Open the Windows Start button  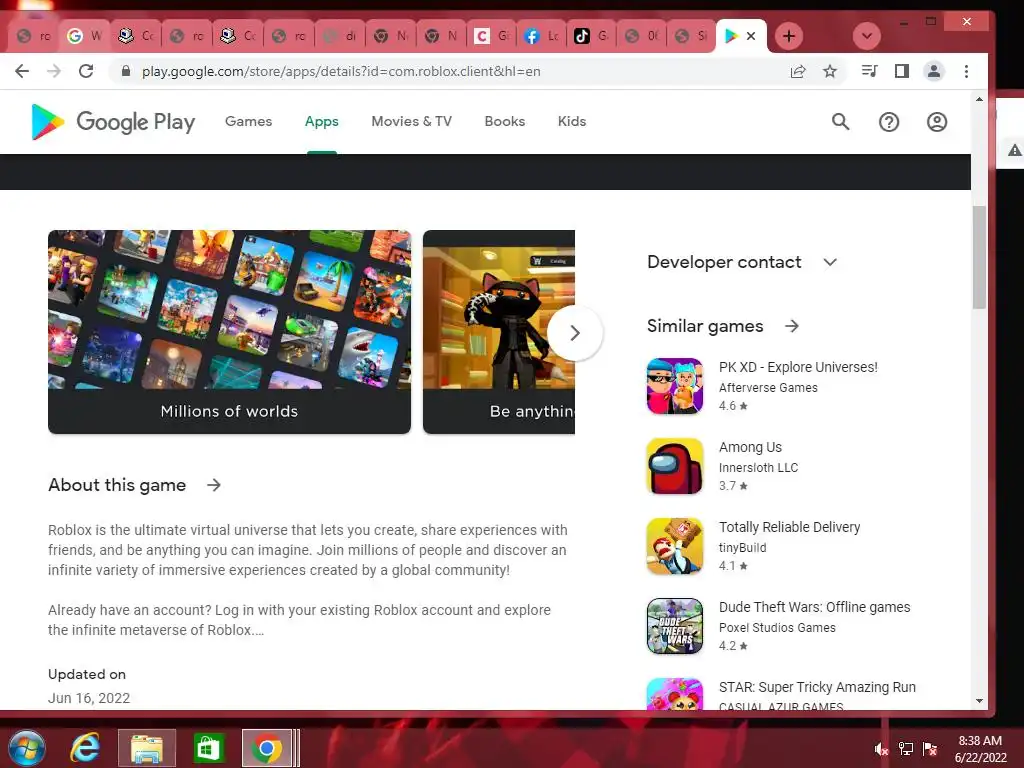coord(27,748)
